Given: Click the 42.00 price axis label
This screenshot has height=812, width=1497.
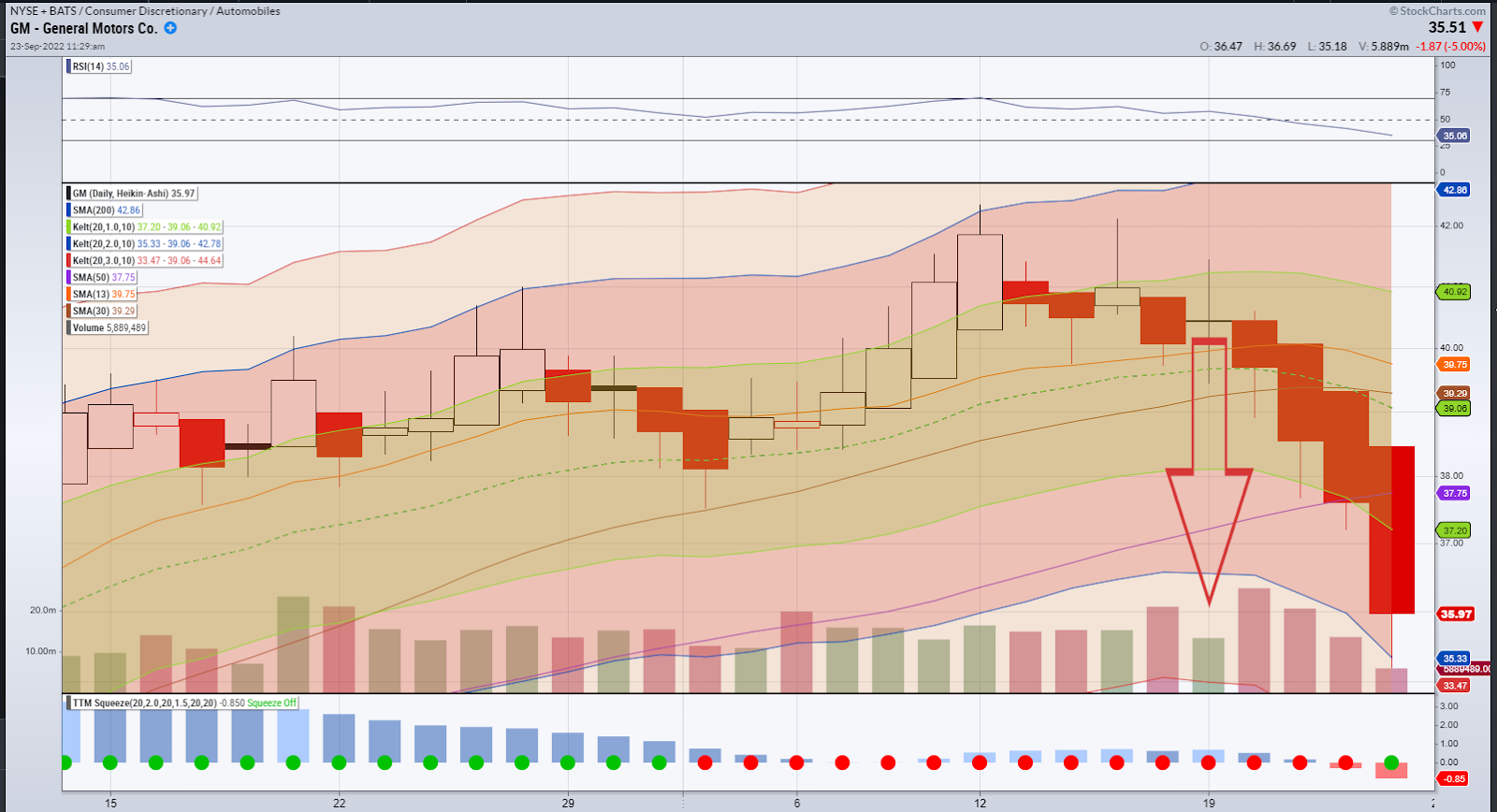Looking at the screenshot, I should (1452, 225).
